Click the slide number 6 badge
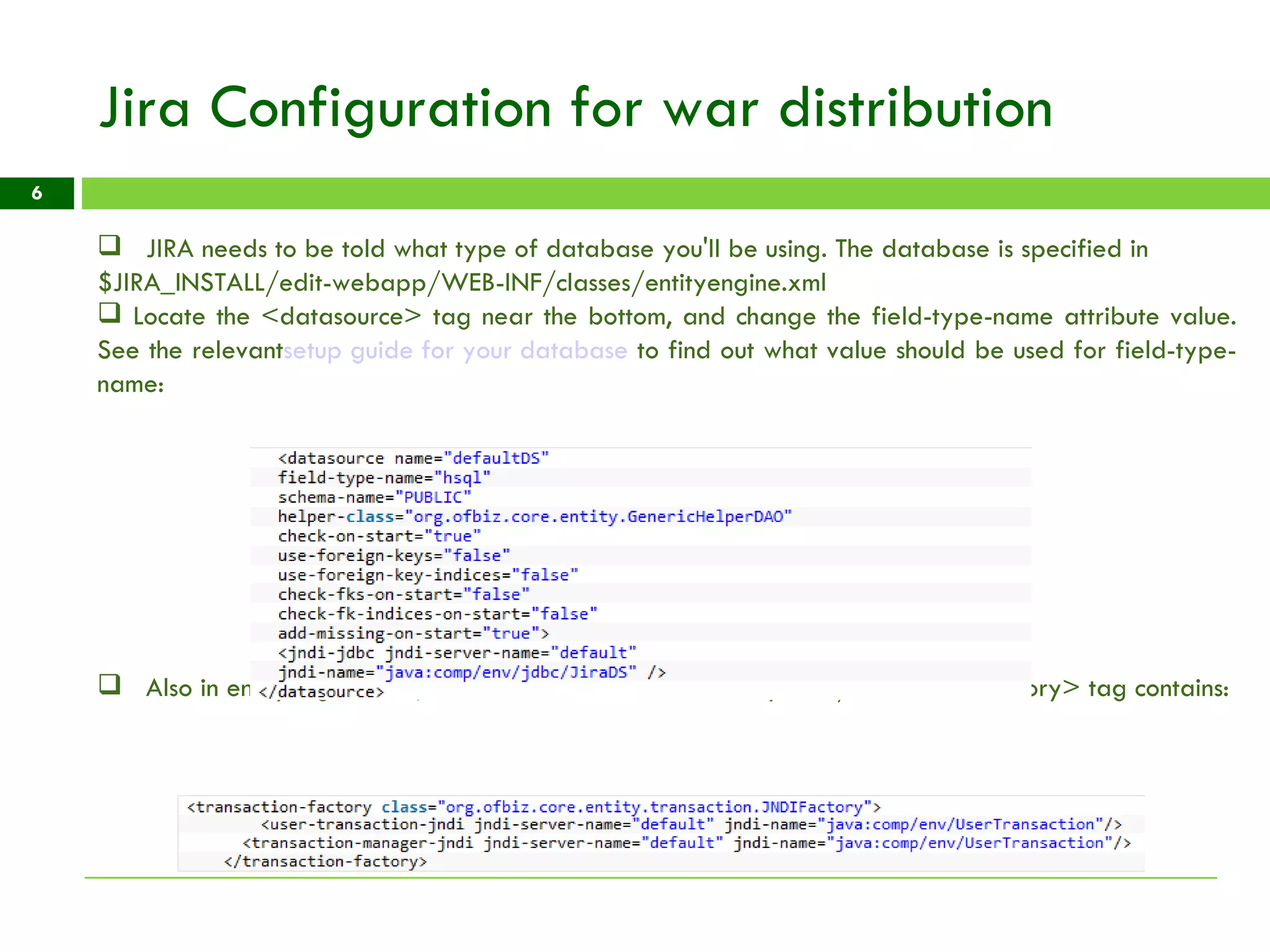Viewport: 1270px width, 952px height. (37, 193)
